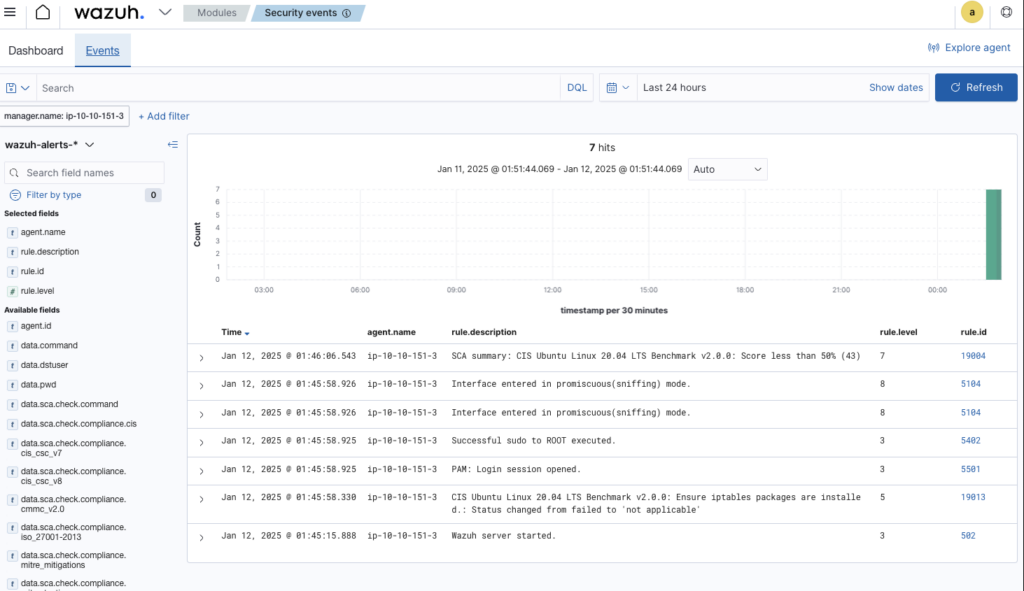Select data.sca.check.compliance.iso_27001-2013 field

pyautogui.click(x=73, y=532)
